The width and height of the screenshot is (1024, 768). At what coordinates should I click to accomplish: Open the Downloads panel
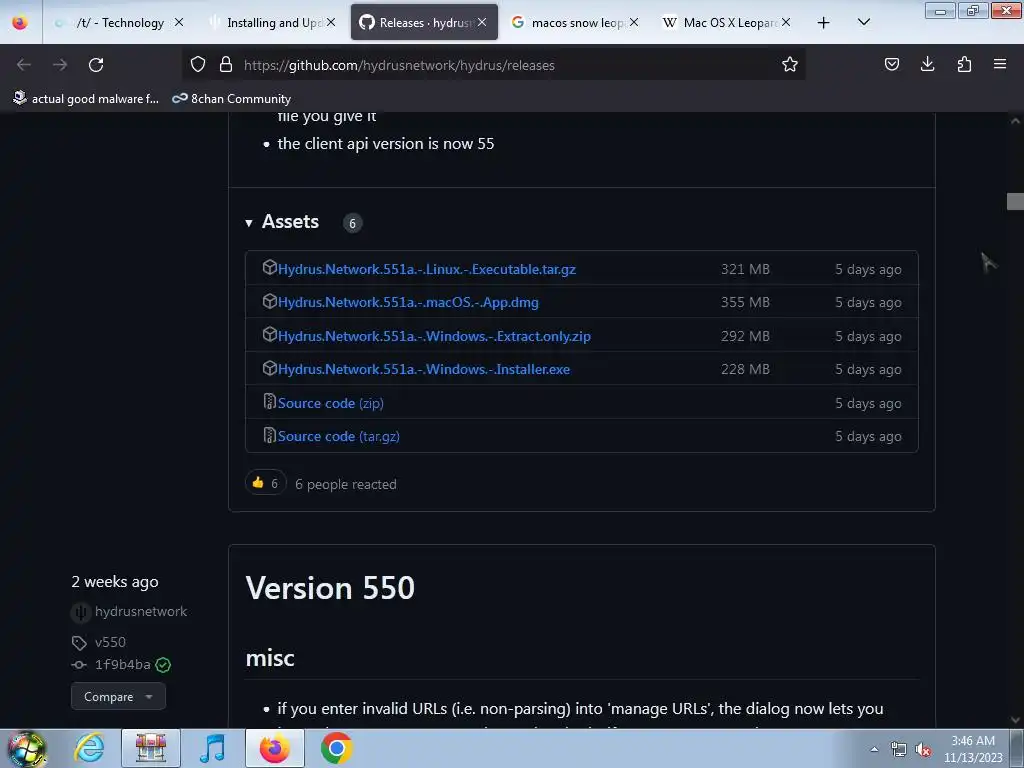[x=927, y=64]
